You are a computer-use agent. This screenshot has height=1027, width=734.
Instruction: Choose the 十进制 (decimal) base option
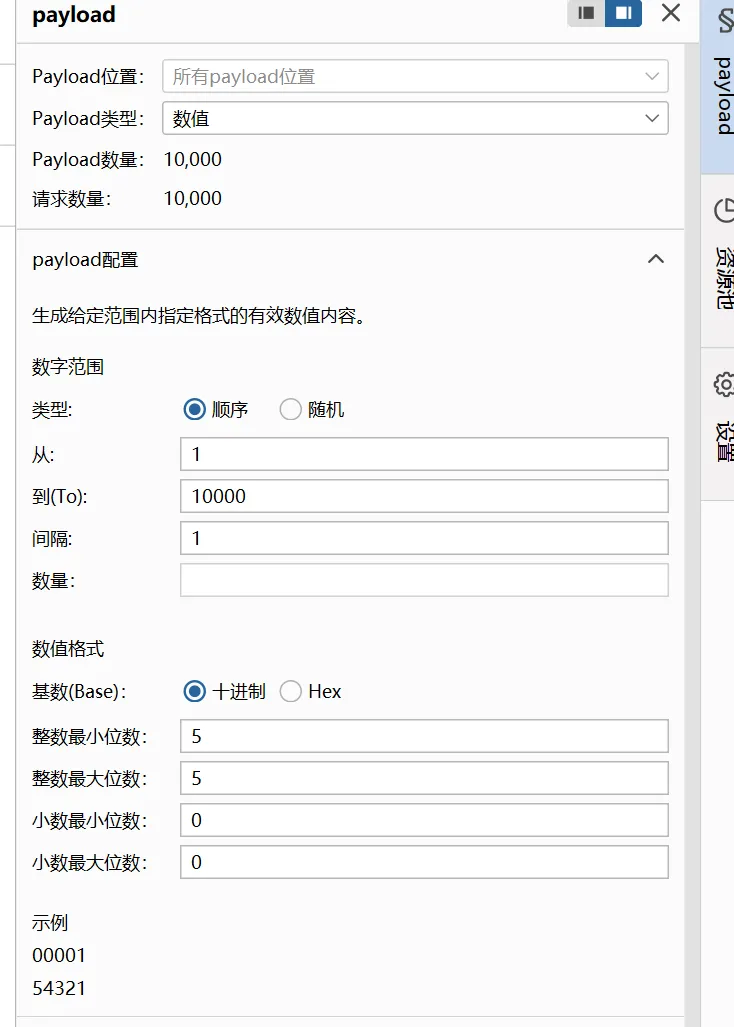[x=195, y=691]
